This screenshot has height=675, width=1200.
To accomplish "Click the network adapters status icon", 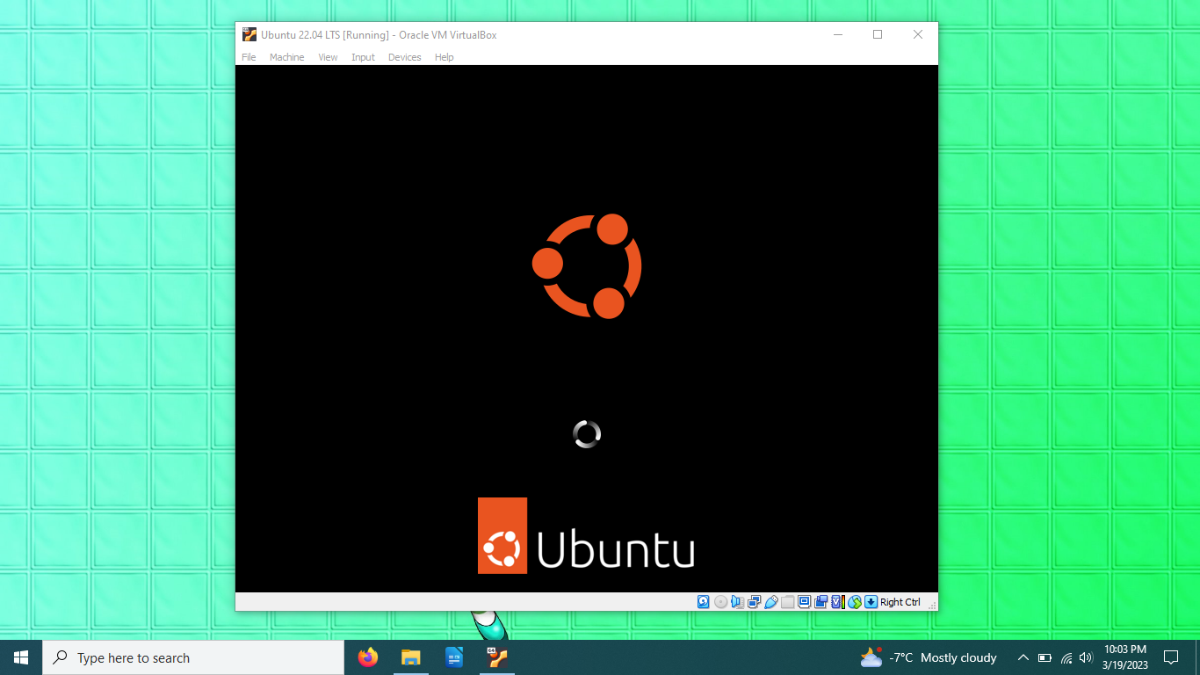I will [x=754, y=602].
